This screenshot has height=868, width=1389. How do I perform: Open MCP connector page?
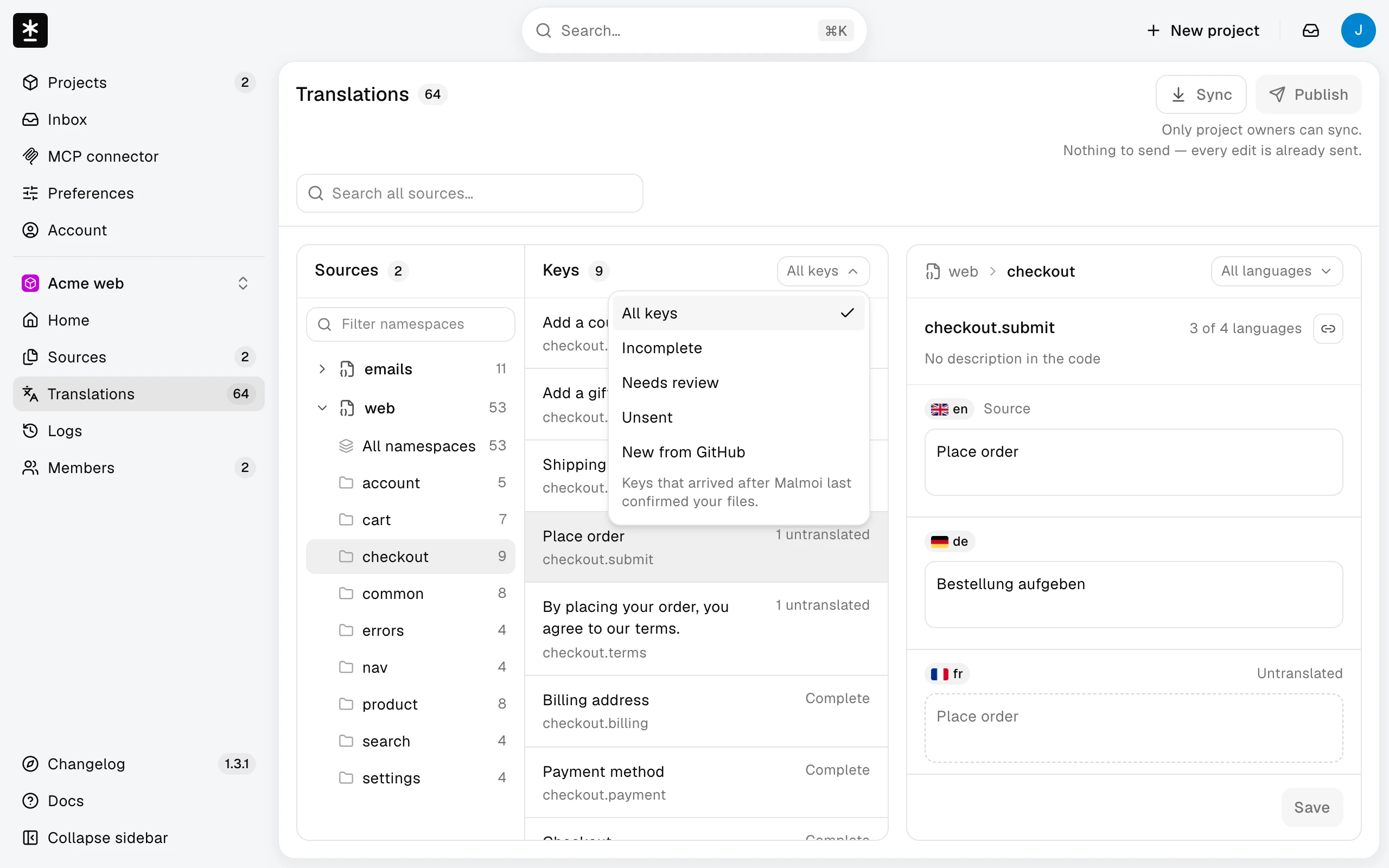pos(138,156)
